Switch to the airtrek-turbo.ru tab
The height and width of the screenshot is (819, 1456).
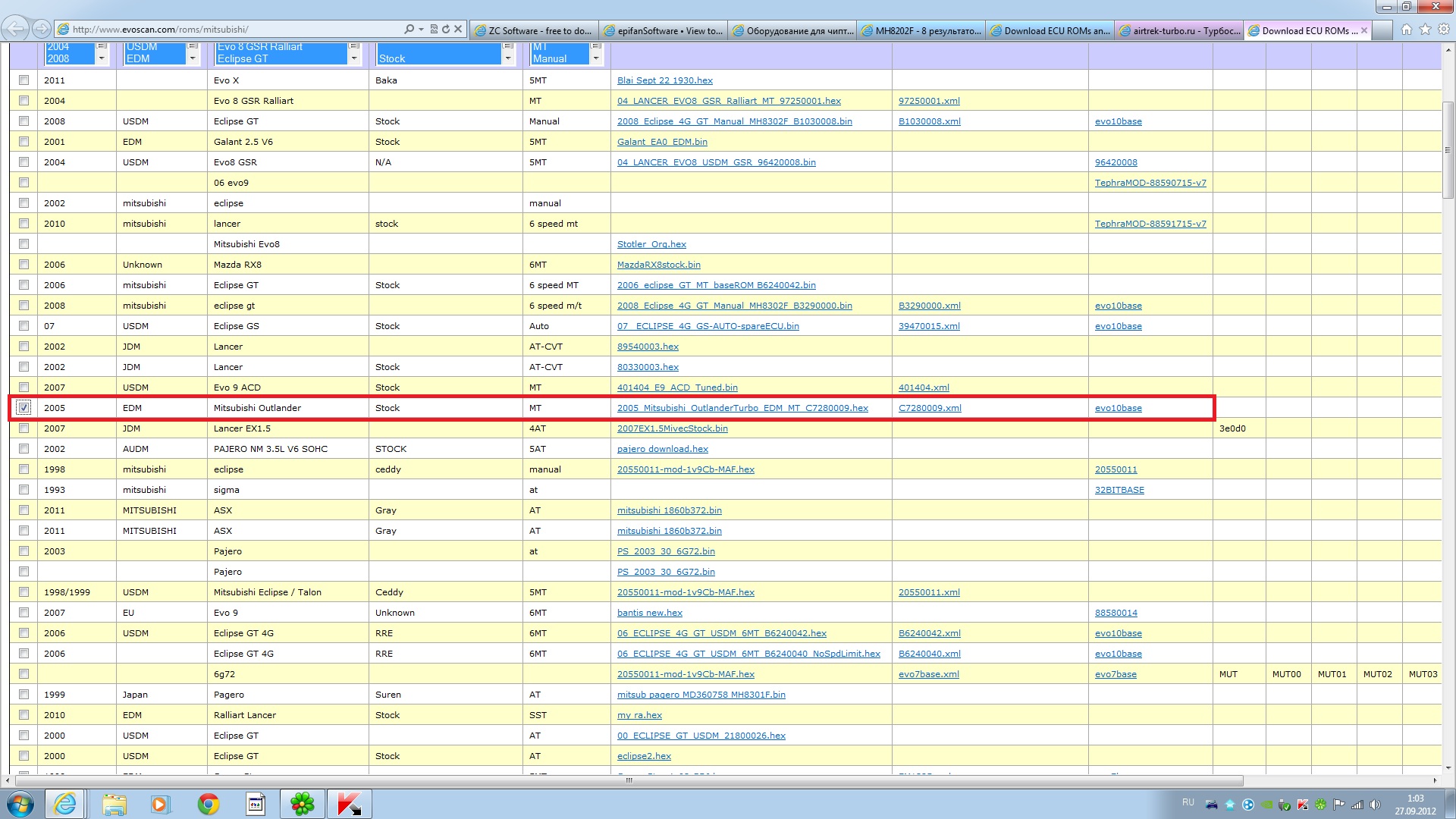1179,31
